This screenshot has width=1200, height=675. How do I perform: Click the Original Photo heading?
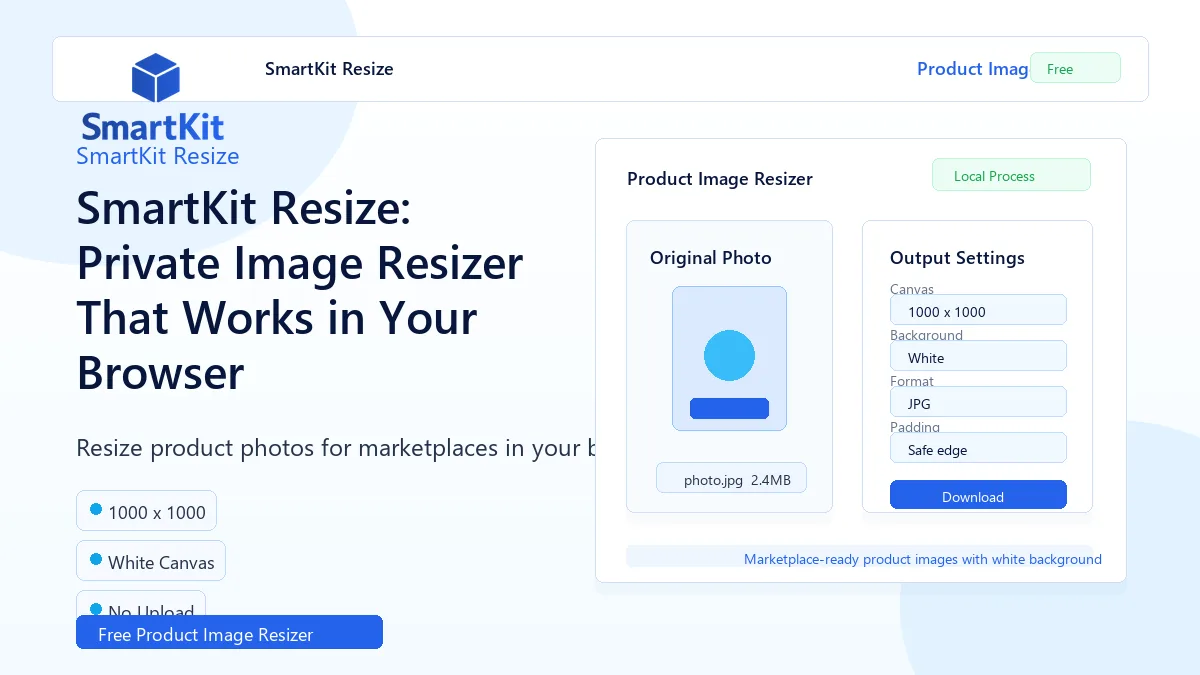[x=711, y=258]
